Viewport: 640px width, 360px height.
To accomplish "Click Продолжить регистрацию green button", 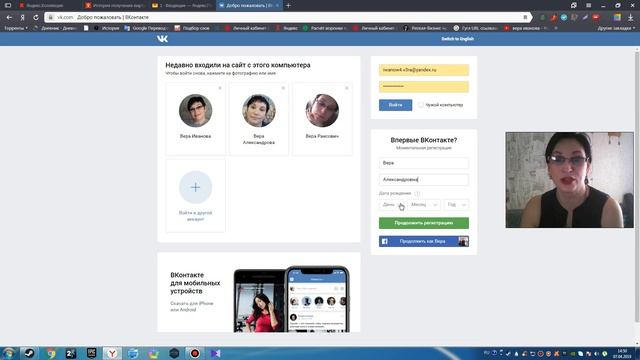I will click(x=424, y=223).
